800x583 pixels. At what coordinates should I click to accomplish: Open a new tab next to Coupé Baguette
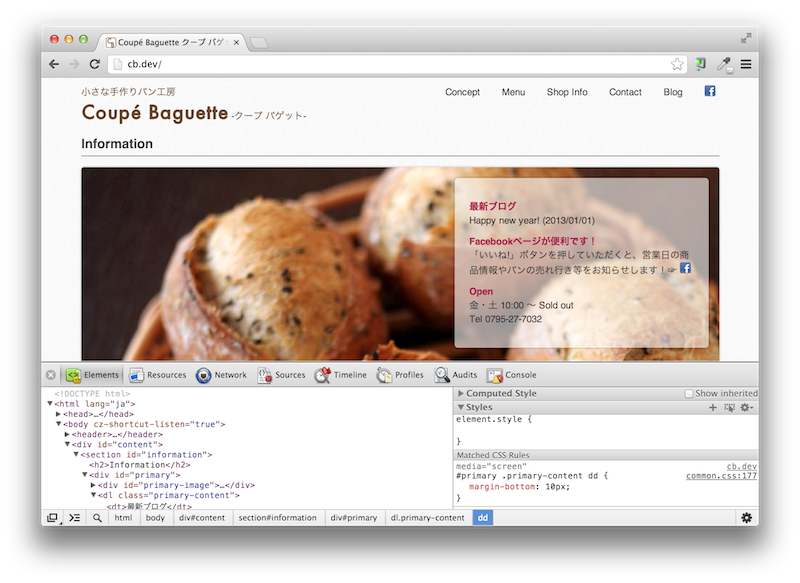click(x=259, y=43)
